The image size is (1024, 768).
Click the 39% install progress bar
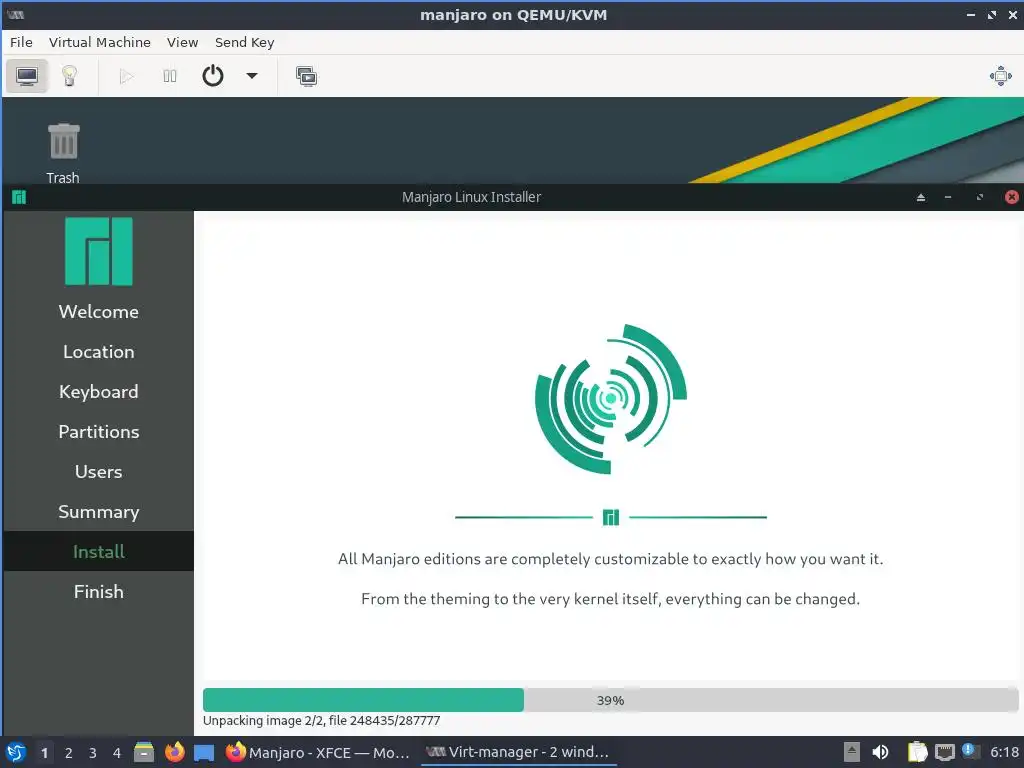point(610,700)
